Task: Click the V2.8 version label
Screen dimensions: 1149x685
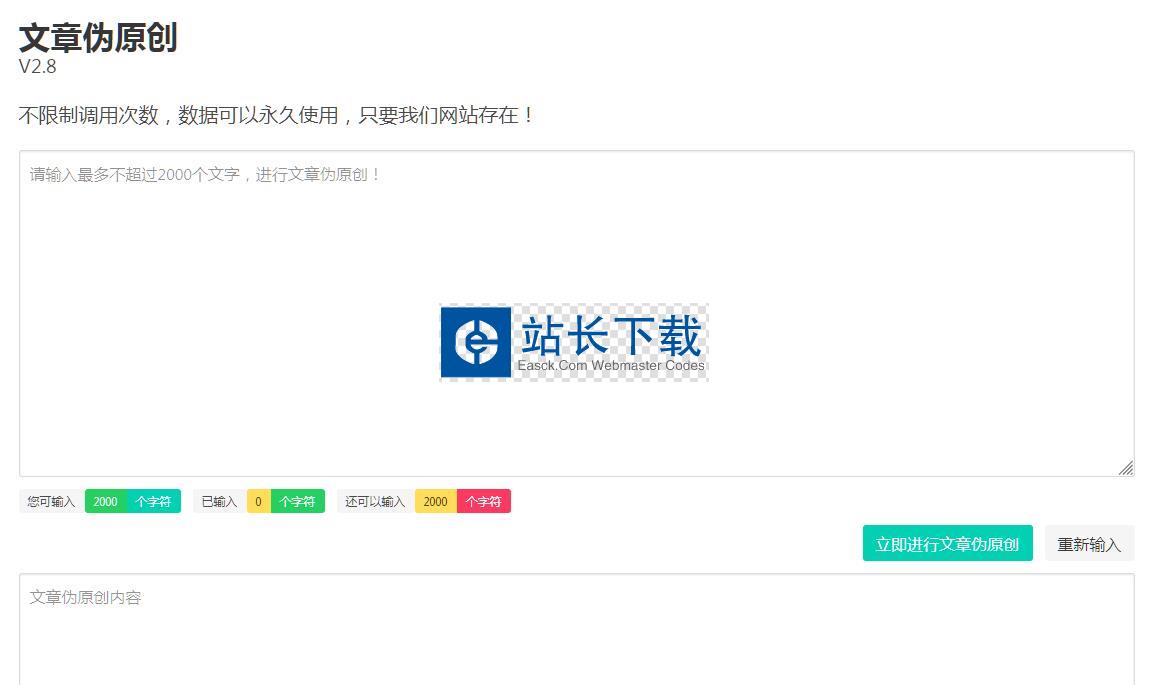Action: pyautogui.click(x=37, y=67)
